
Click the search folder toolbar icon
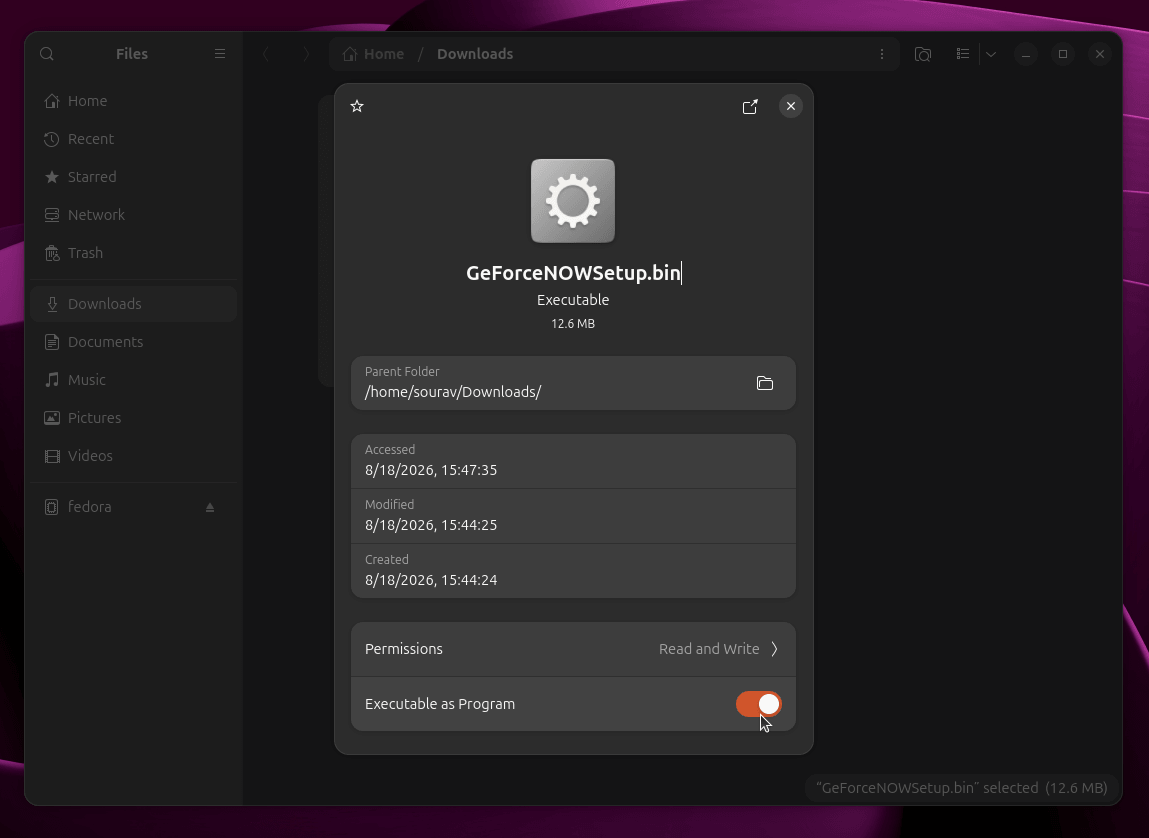pyautogui.click(x=923, y=54)
